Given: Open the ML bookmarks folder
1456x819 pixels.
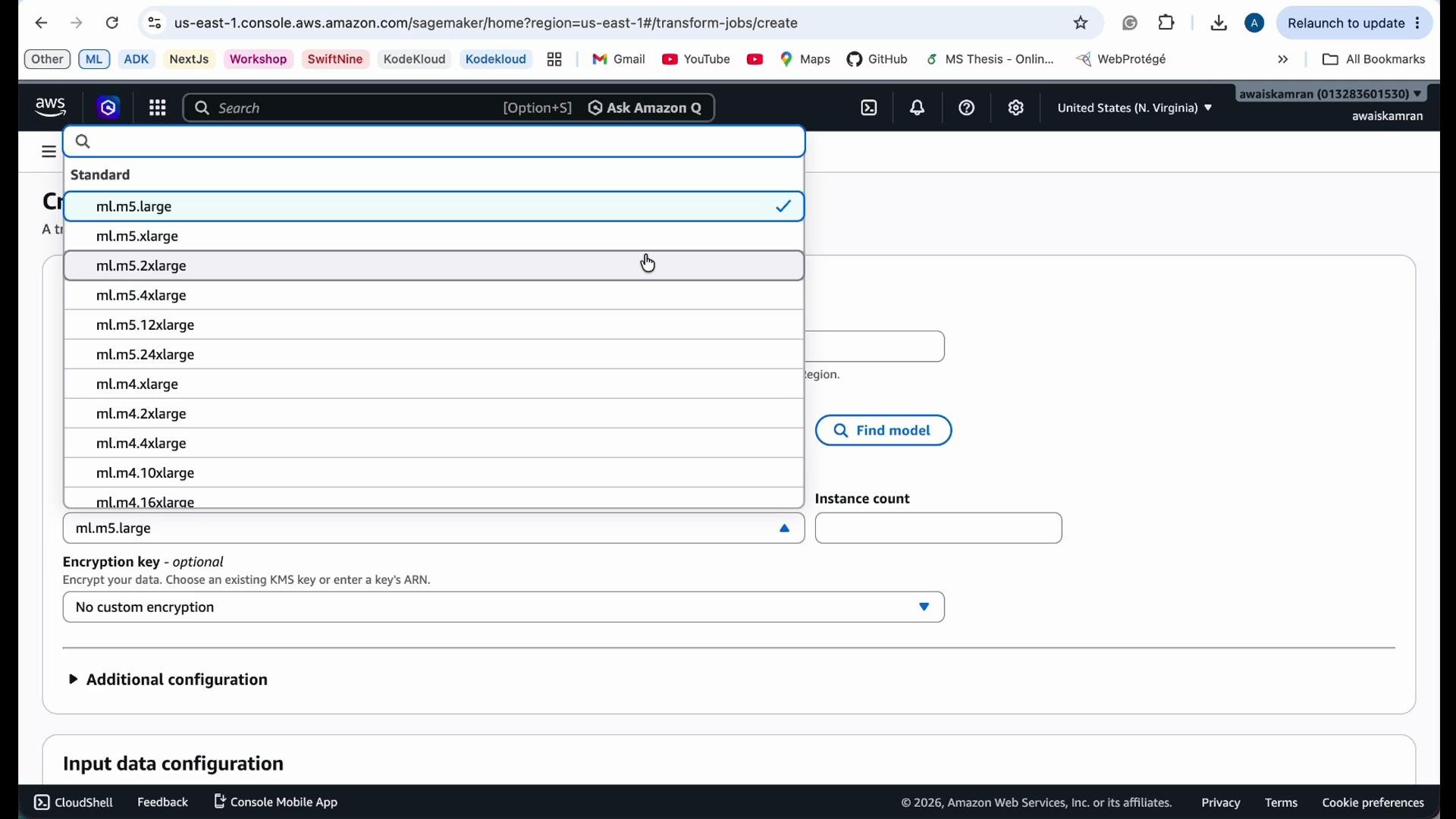Looking at the screenshot, I should point(95,60).
